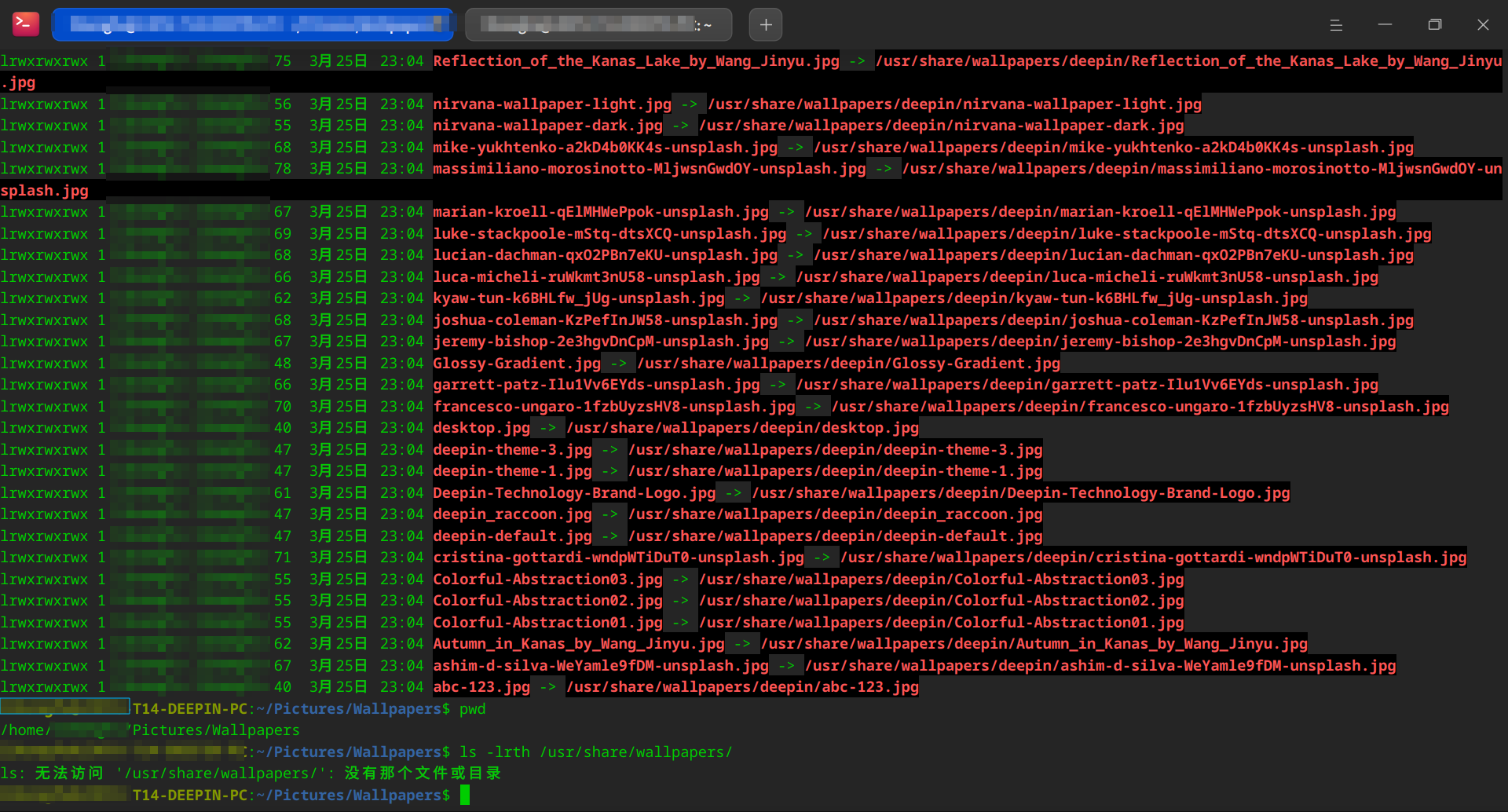This screenshot has height=812, width=1508.
Task: Click Colorful-Abstraction03.jpg link name
Action: 547,580
